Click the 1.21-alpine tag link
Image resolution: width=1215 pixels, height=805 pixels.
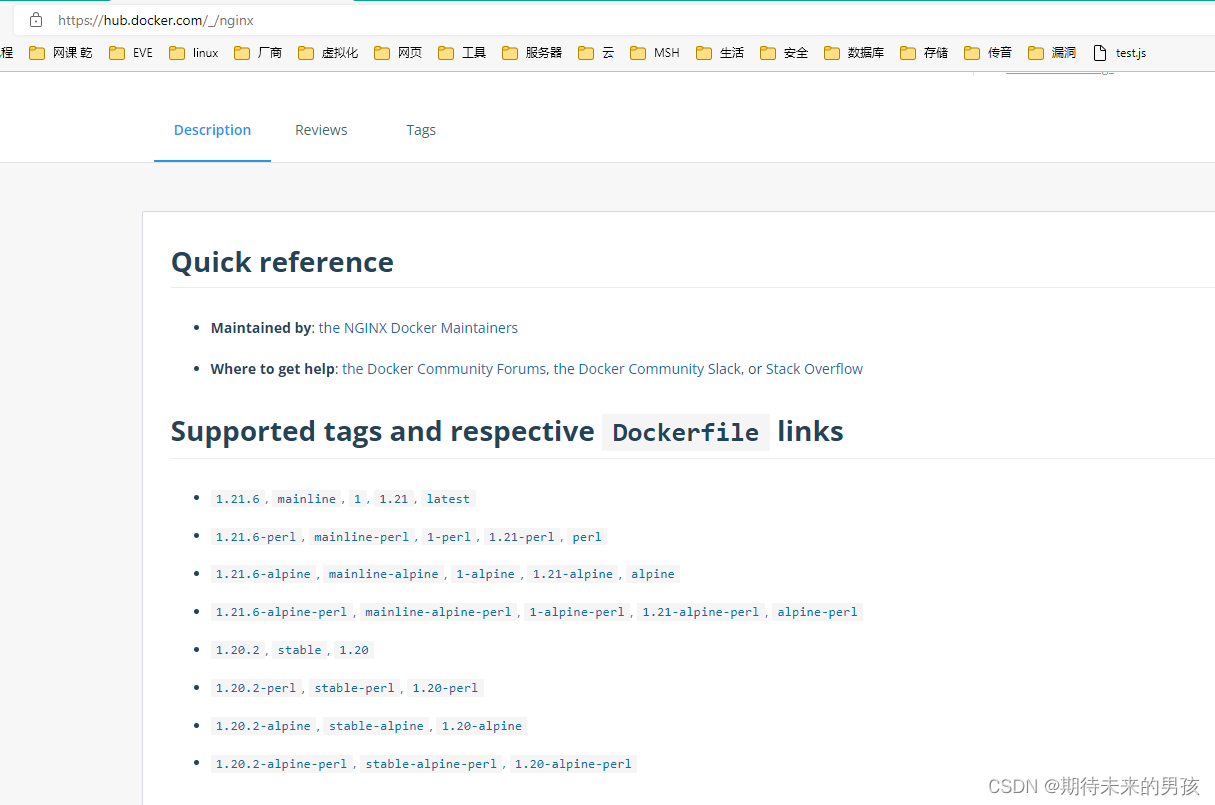(572, 574)
